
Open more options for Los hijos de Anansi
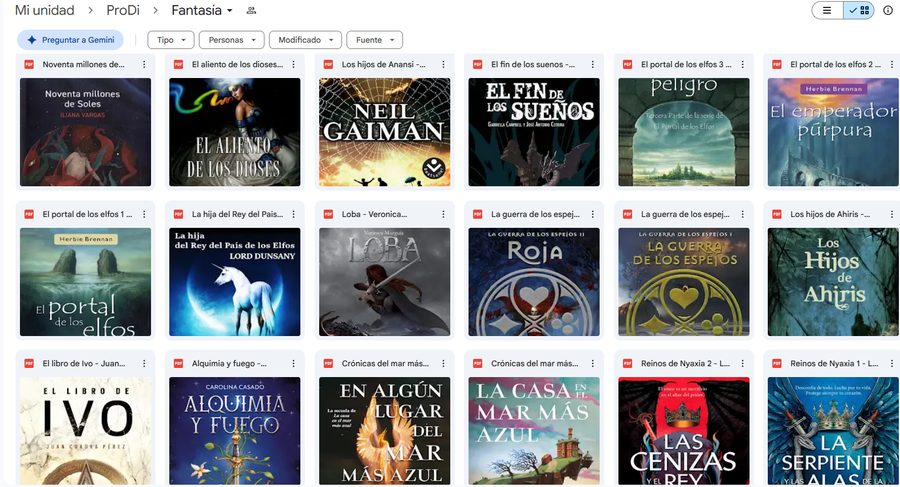443,65
